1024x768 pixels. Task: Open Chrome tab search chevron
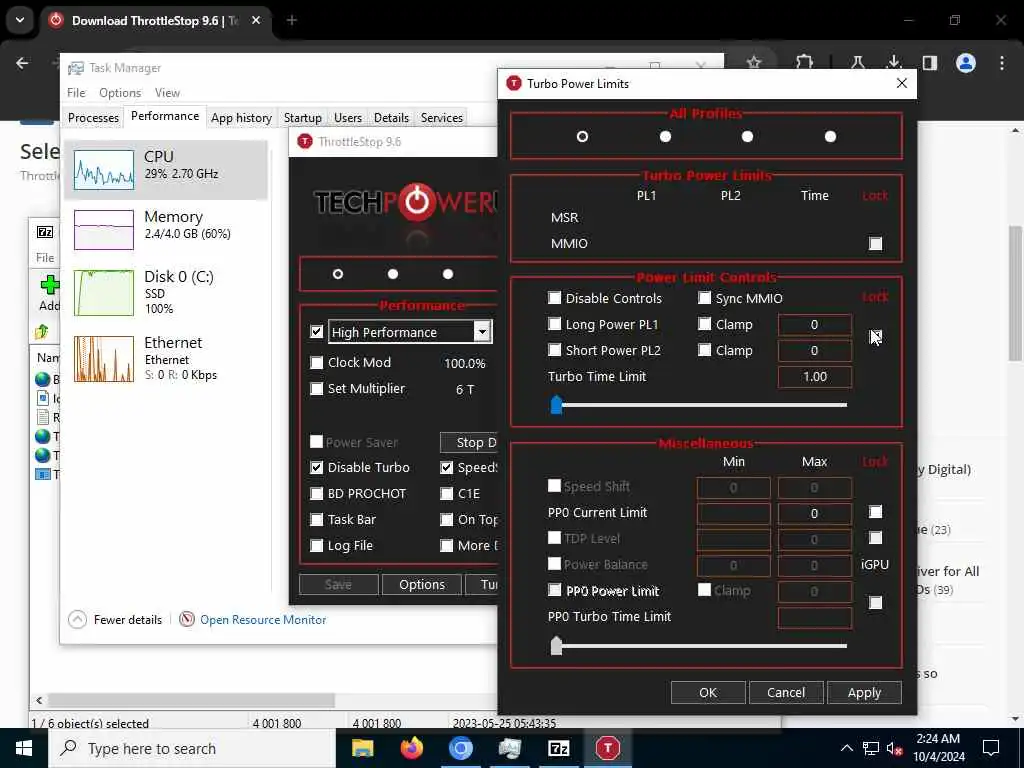click(20, 20)
